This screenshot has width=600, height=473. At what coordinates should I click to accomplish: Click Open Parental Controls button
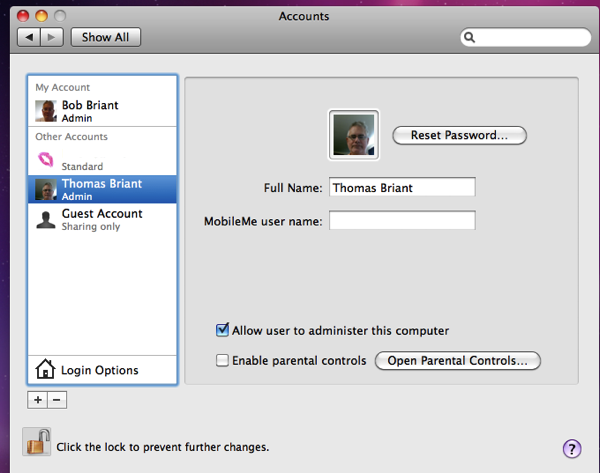coord(458,360)
